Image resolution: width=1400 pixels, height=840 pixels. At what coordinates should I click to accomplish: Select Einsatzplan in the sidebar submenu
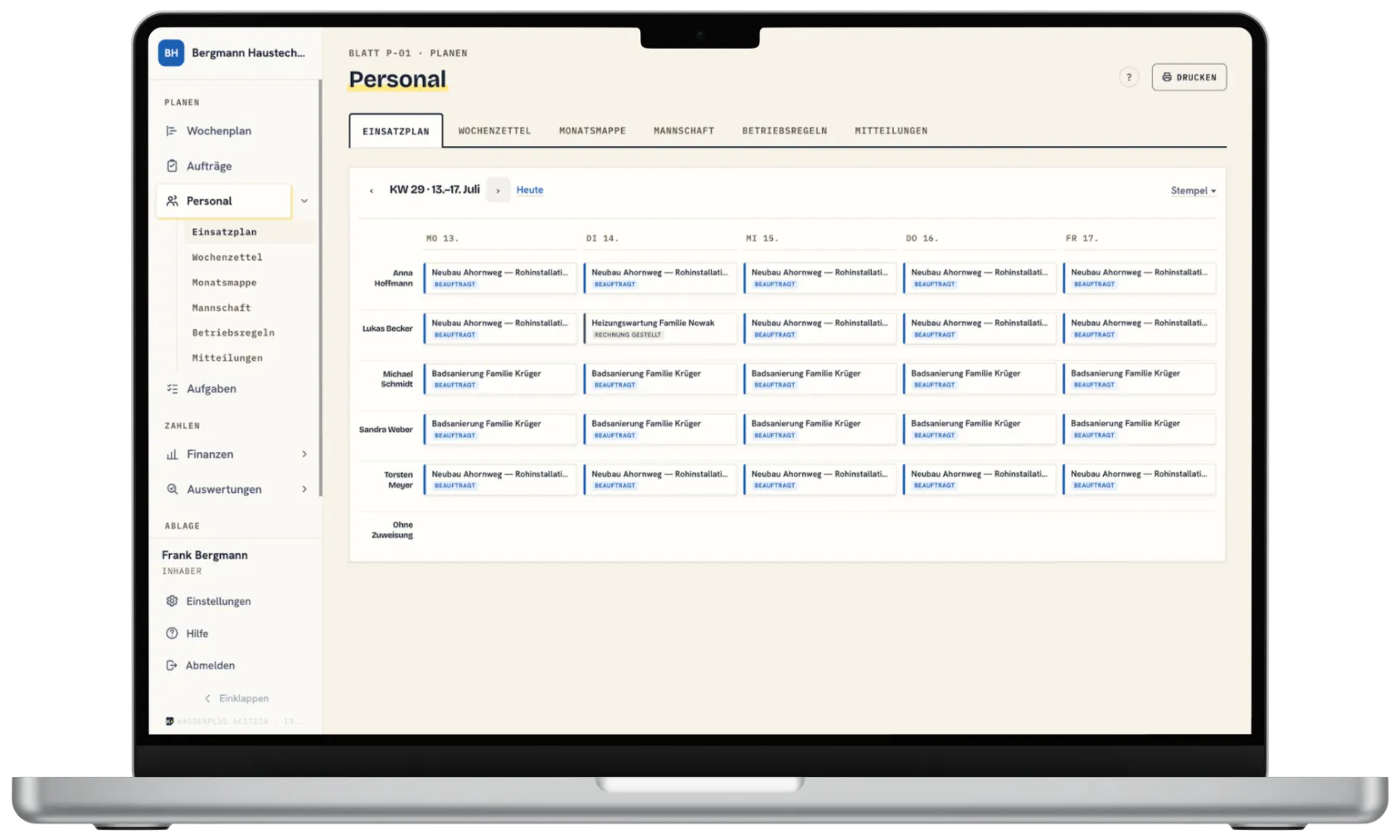click(225, 232)
